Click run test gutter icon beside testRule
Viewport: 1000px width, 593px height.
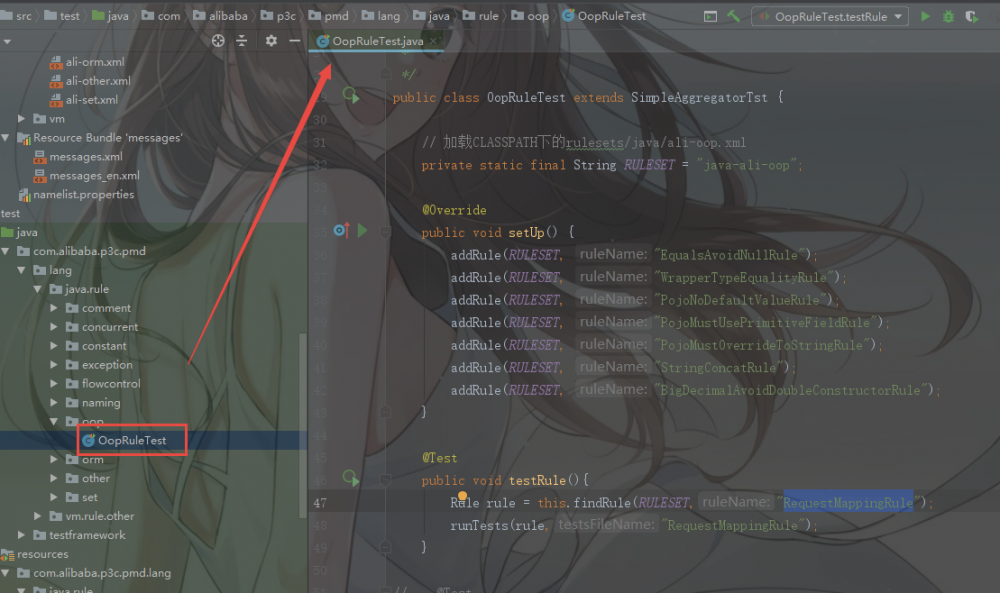click(351, 478)
